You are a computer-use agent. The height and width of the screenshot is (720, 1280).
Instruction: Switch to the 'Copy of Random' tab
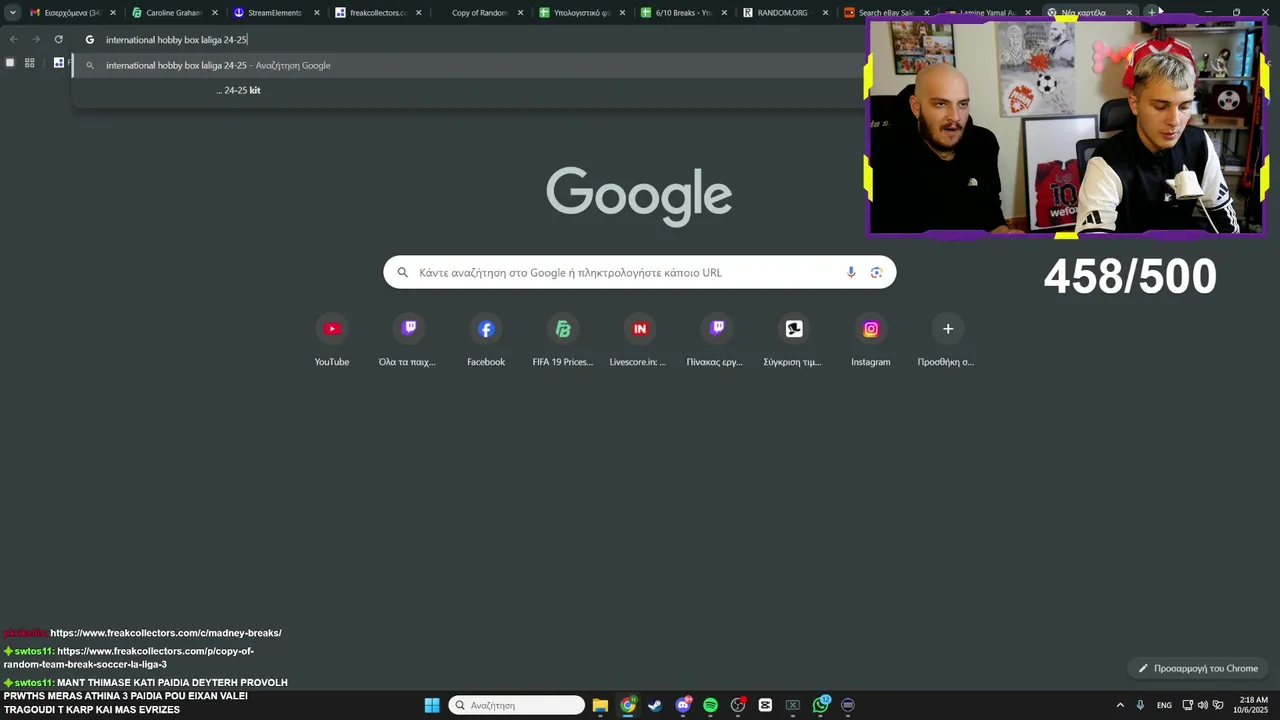coord(479,12)
